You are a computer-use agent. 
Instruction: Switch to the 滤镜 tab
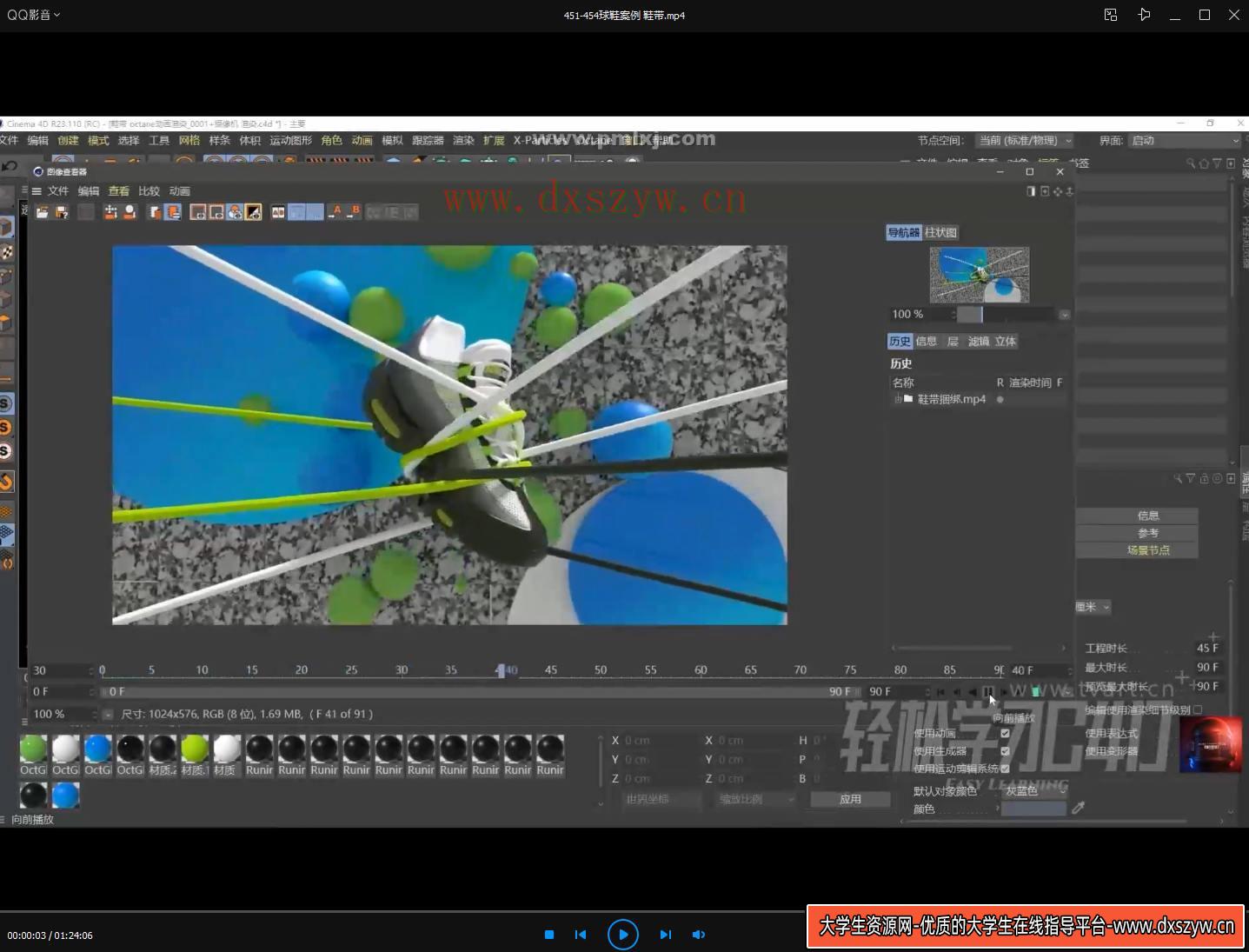(x=979, y=342)
